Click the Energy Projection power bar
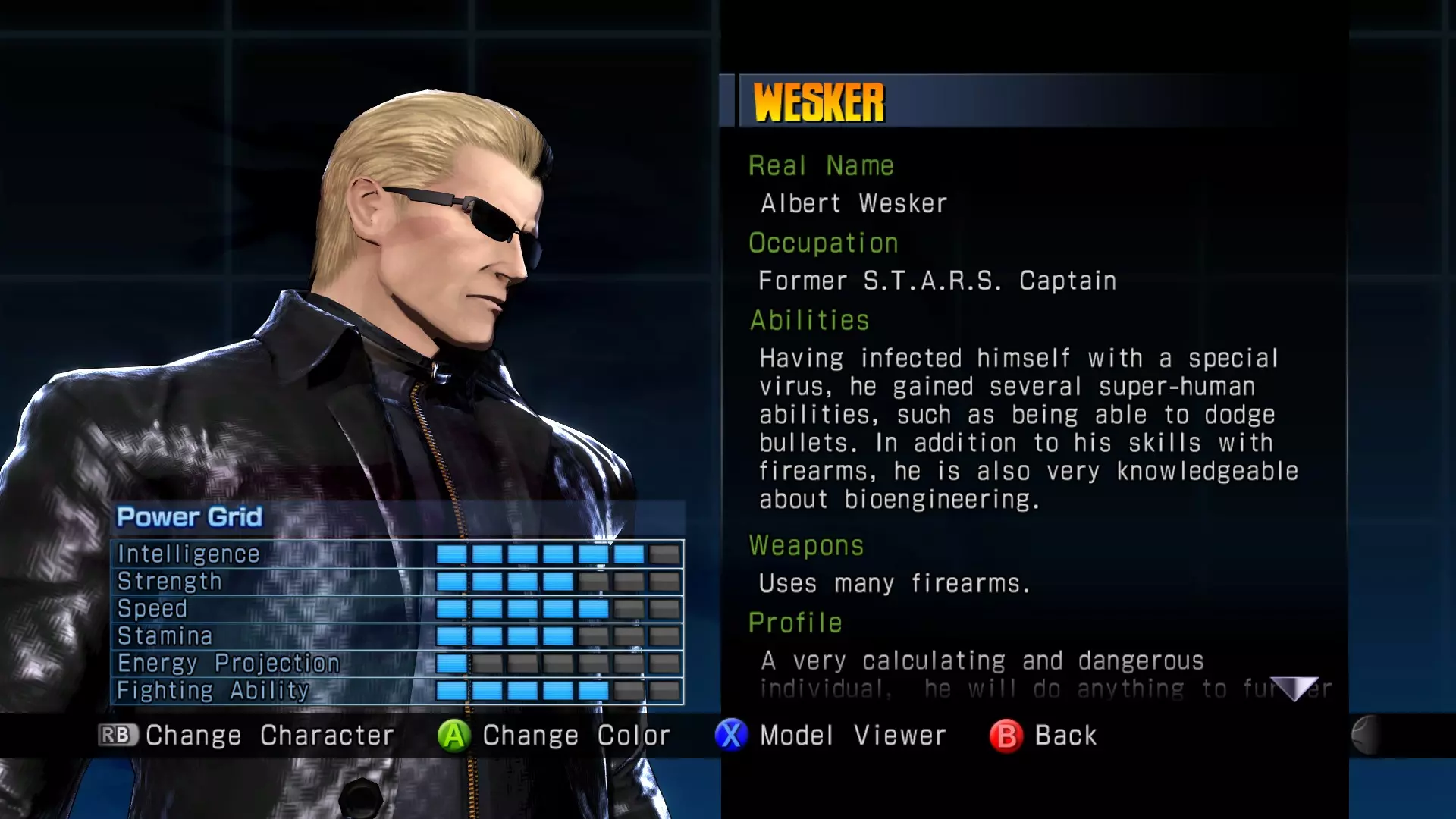The width and height of the screenshot is (1456, 819). point(558,664)
